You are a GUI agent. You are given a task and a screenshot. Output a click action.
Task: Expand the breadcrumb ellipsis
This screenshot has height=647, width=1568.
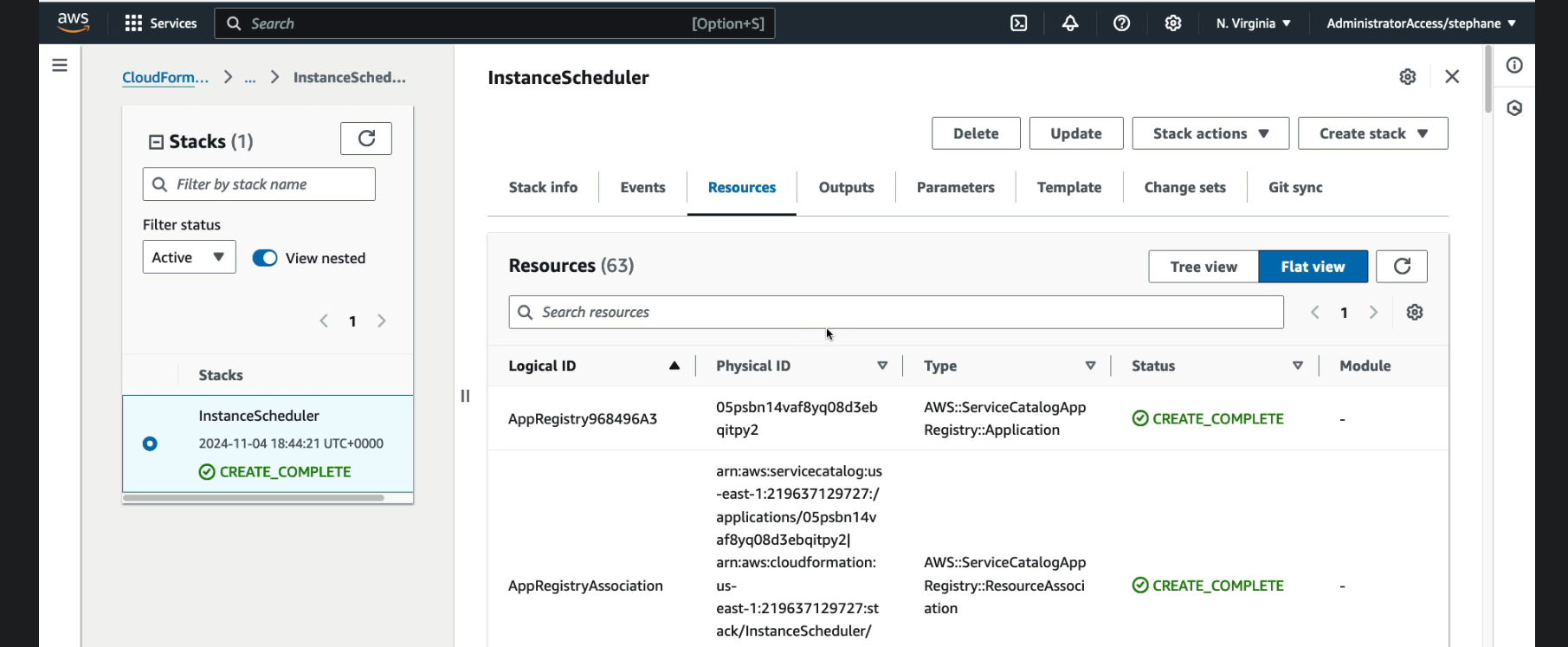(x=250, y=78)
